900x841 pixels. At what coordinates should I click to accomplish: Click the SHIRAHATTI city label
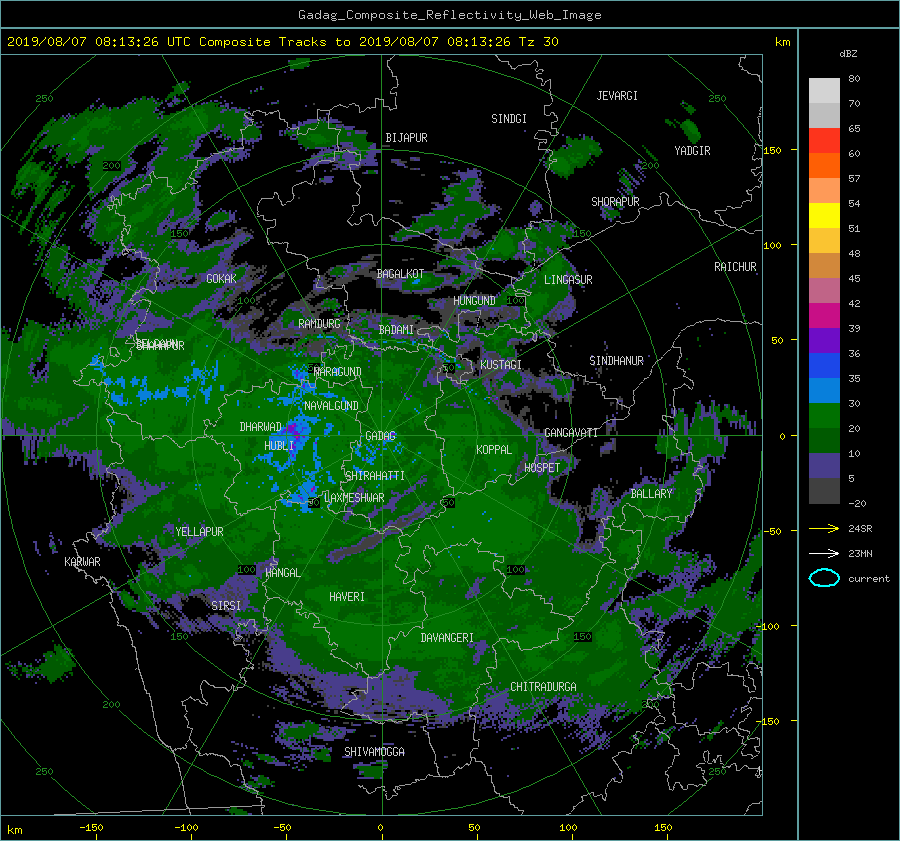pos(375,476)
